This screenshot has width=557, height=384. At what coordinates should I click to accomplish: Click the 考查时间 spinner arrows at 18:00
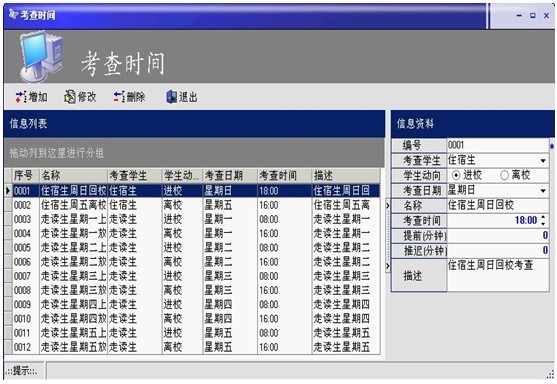point(543,221)
